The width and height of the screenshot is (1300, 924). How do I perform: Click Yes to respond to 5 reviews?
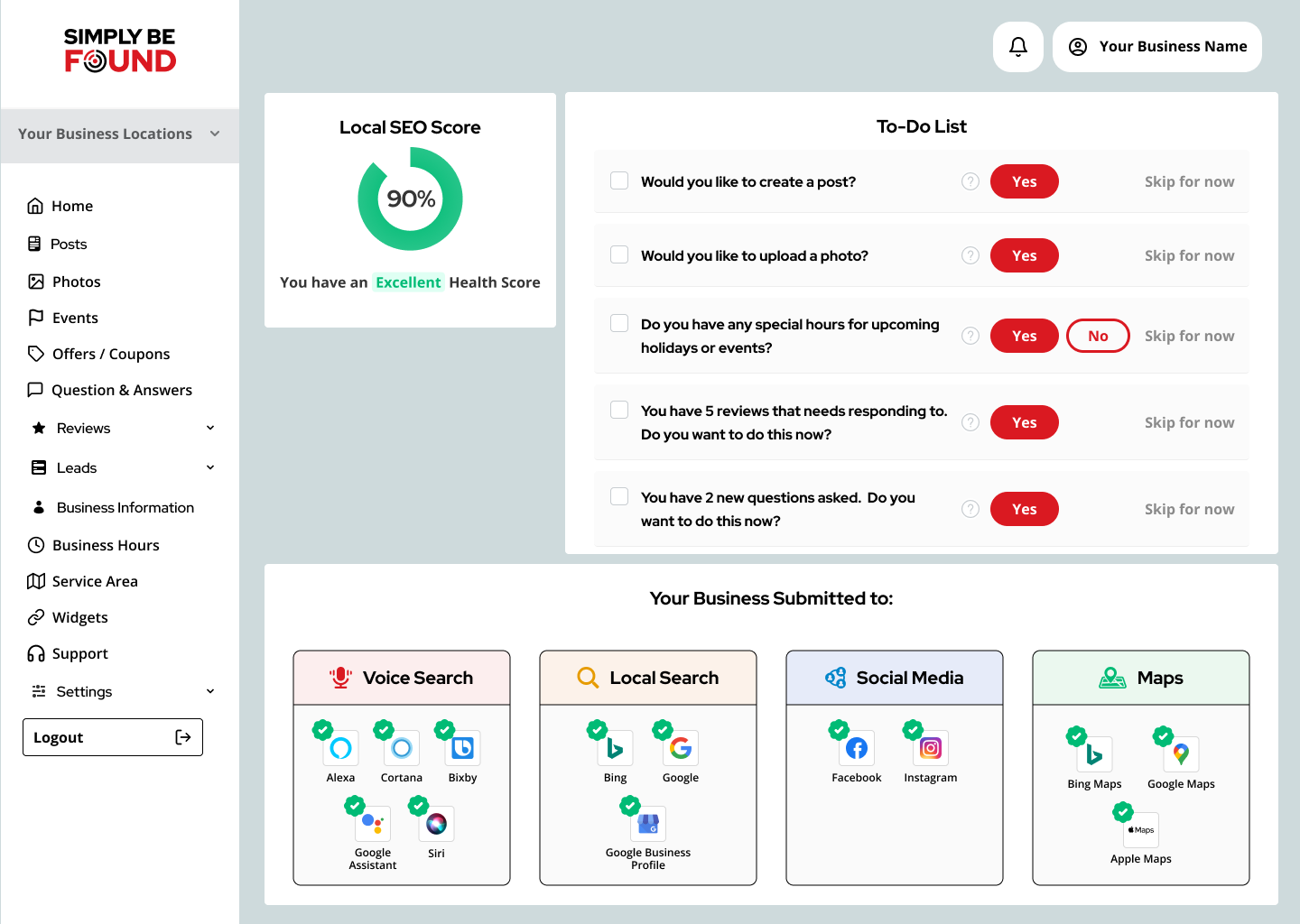point(1024,422)
